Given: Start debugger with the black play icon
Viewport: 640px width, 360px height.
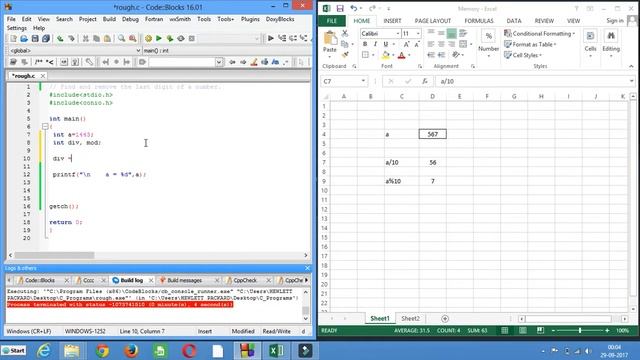Looking at the screenshot, I should click(x=271, y=38).
